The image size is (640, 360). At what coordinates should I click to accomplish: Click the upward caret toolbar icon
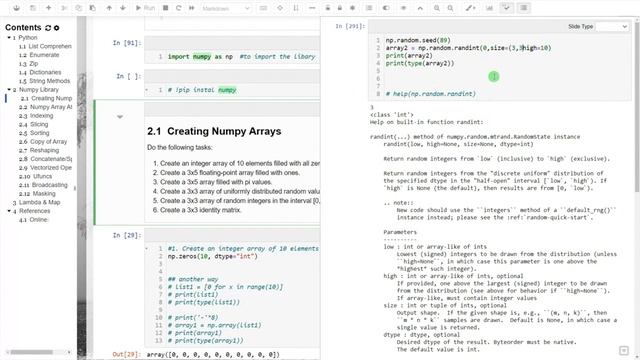tap(420, 8)
